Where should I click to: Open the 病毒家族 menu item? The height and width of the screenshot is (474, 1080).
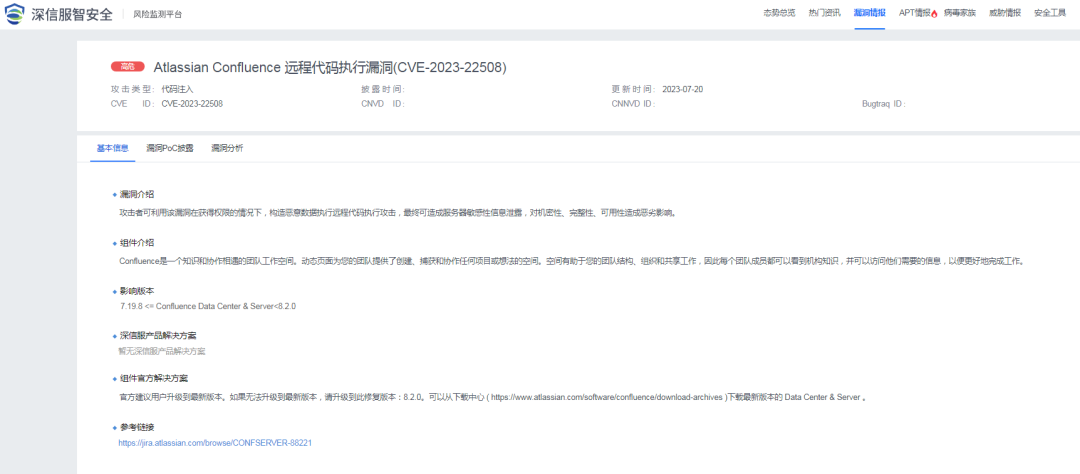coord(960,13)
